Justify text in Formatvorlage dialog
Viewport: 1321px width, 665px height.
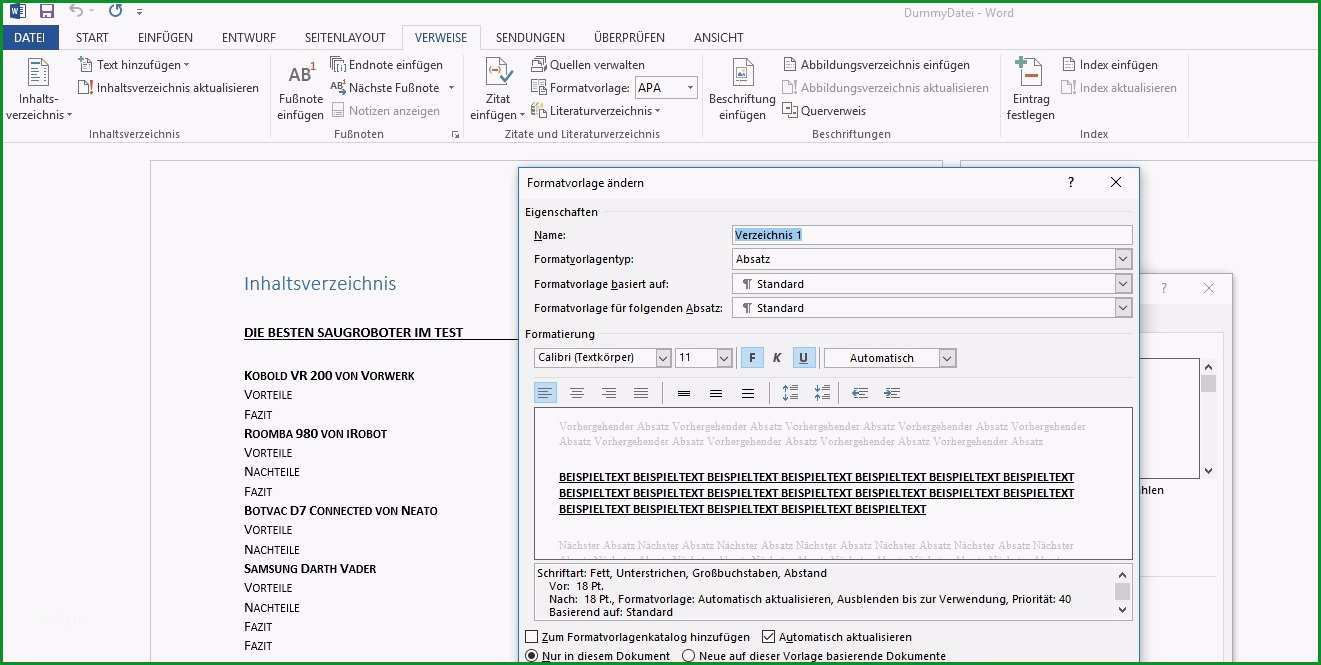coord(641,393)
